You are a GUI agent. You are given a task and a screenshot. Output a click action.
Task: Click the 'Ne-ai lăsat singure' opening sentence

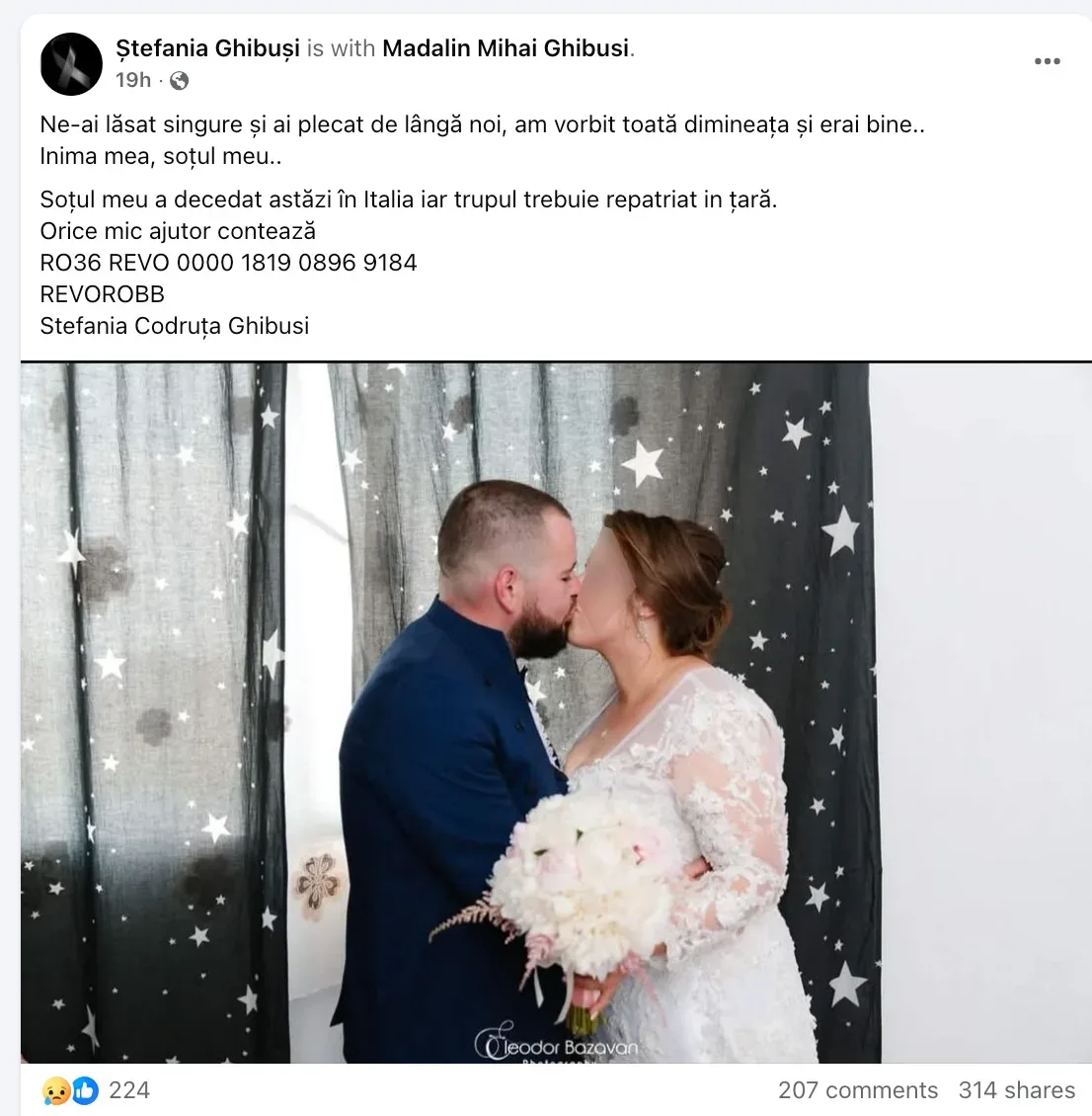(x=483, y=124)
